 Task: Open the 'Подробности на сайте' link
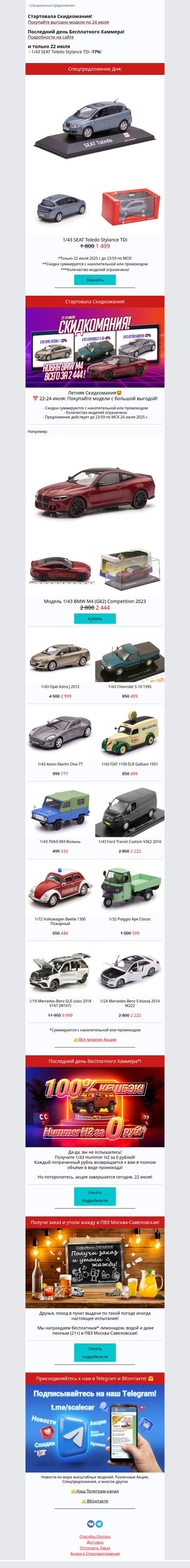point(51,37)
